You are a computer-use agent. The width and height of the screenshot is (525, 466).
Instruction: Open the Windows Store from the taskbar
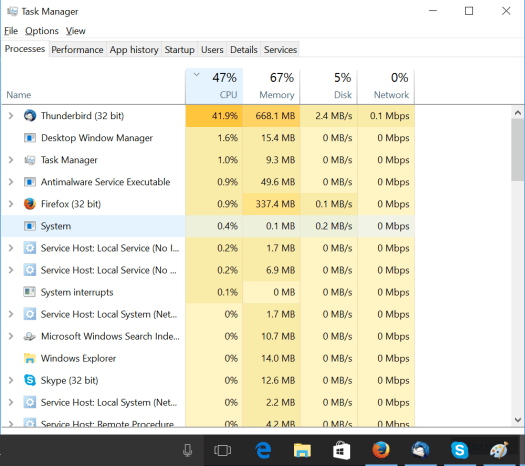[x=342, y=450]
